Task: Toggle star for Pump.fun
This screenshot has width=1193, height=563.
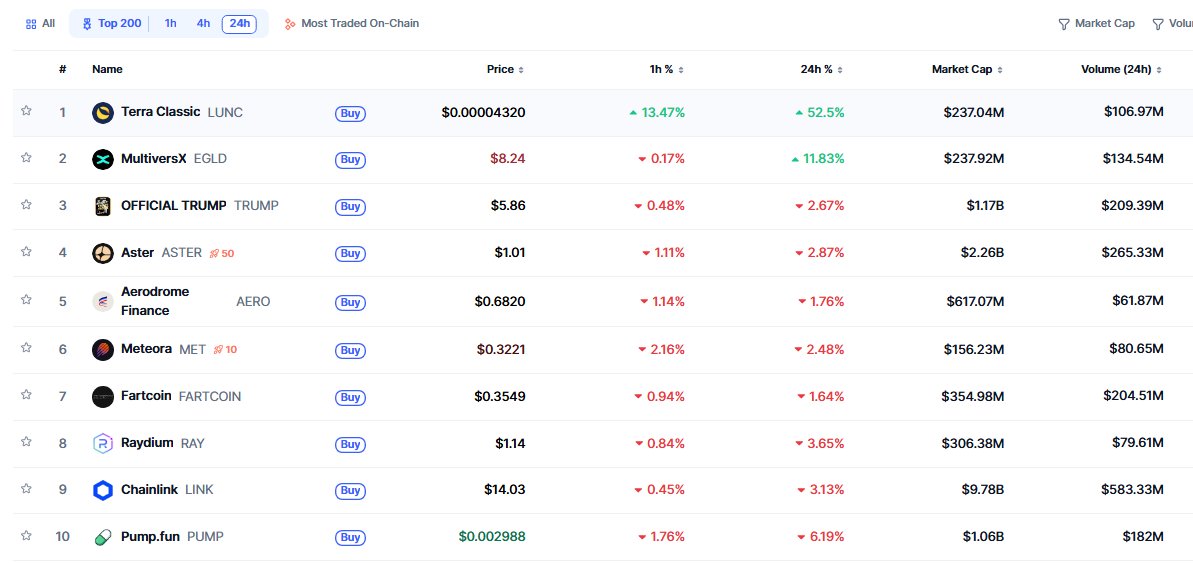Action: coord(26,536)
